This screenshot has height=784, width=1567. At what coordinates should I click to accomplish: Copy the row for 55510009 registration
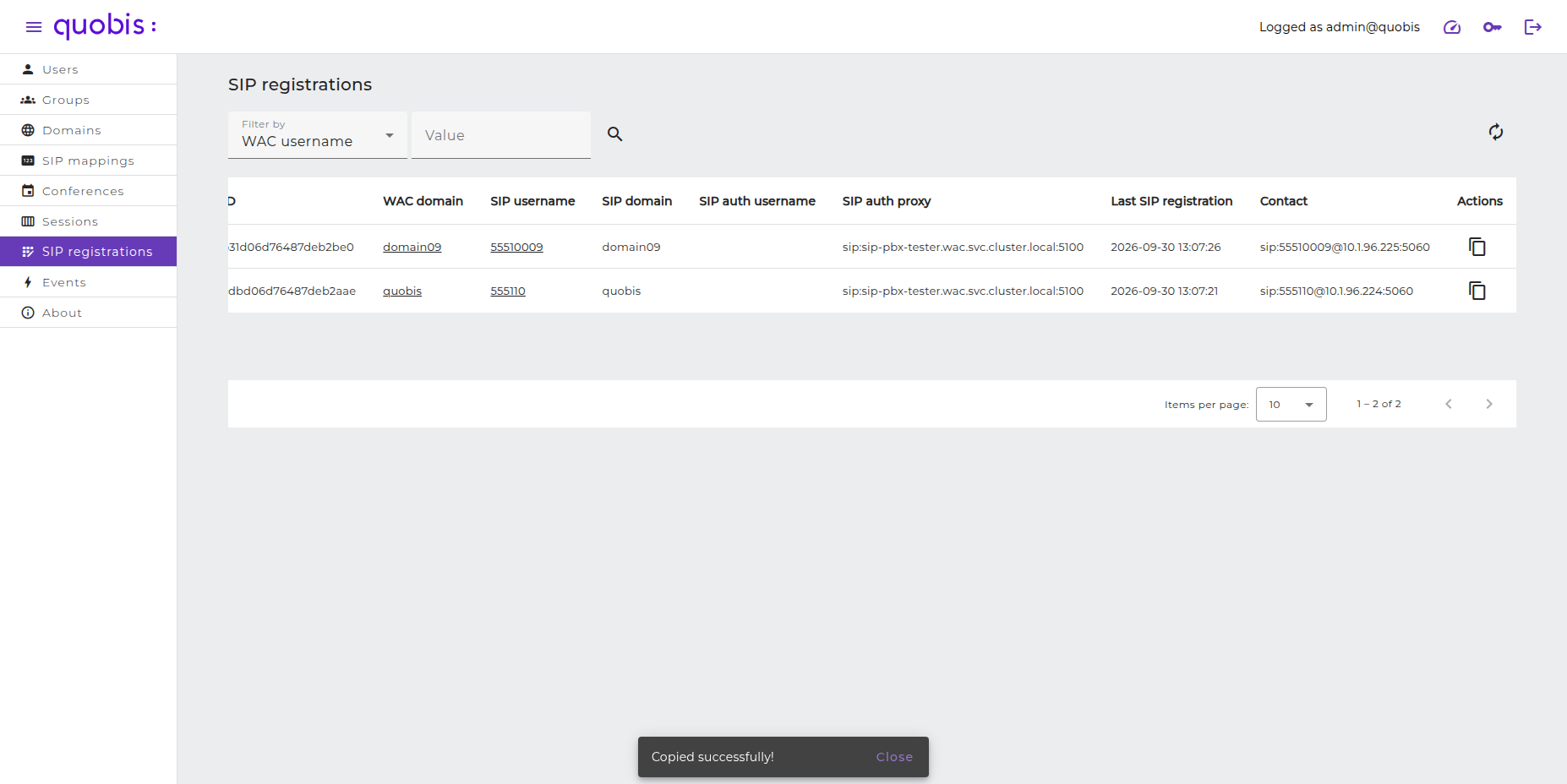point(1477,247)
